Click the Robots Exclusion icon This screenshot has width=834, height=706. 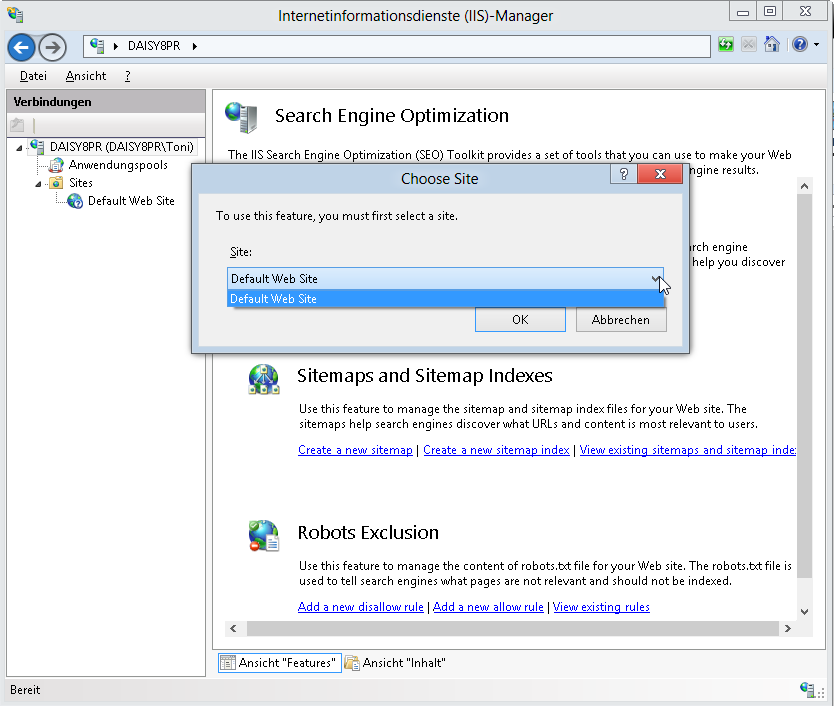pyautogui.click(x=264, y=537)
